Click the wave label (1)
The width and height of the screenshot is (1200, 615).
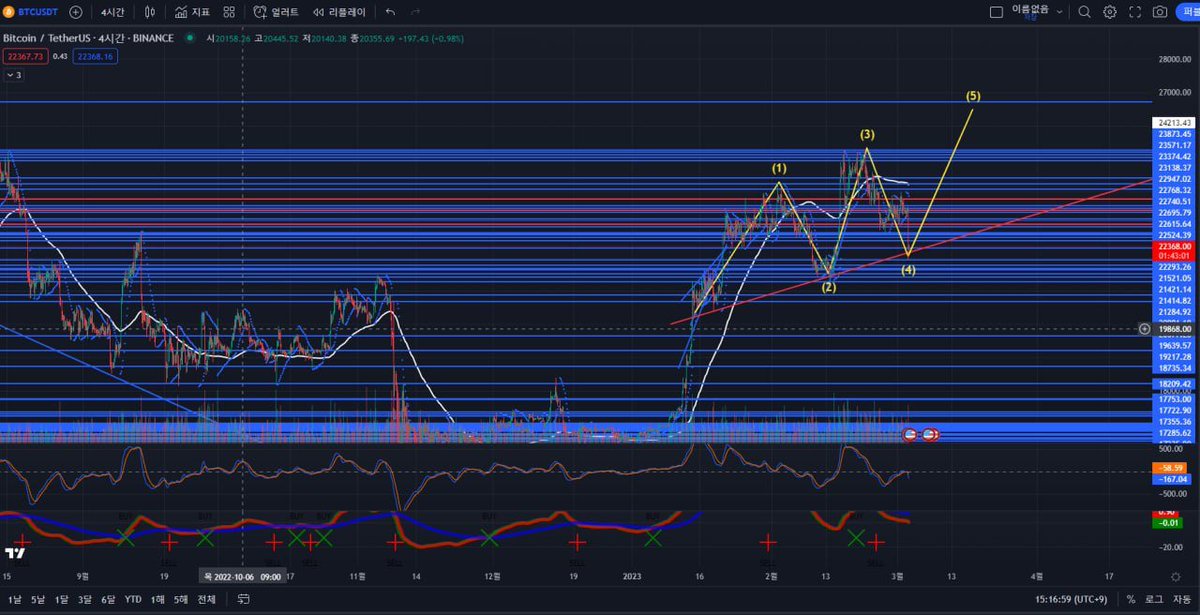(x=778, y=168)
